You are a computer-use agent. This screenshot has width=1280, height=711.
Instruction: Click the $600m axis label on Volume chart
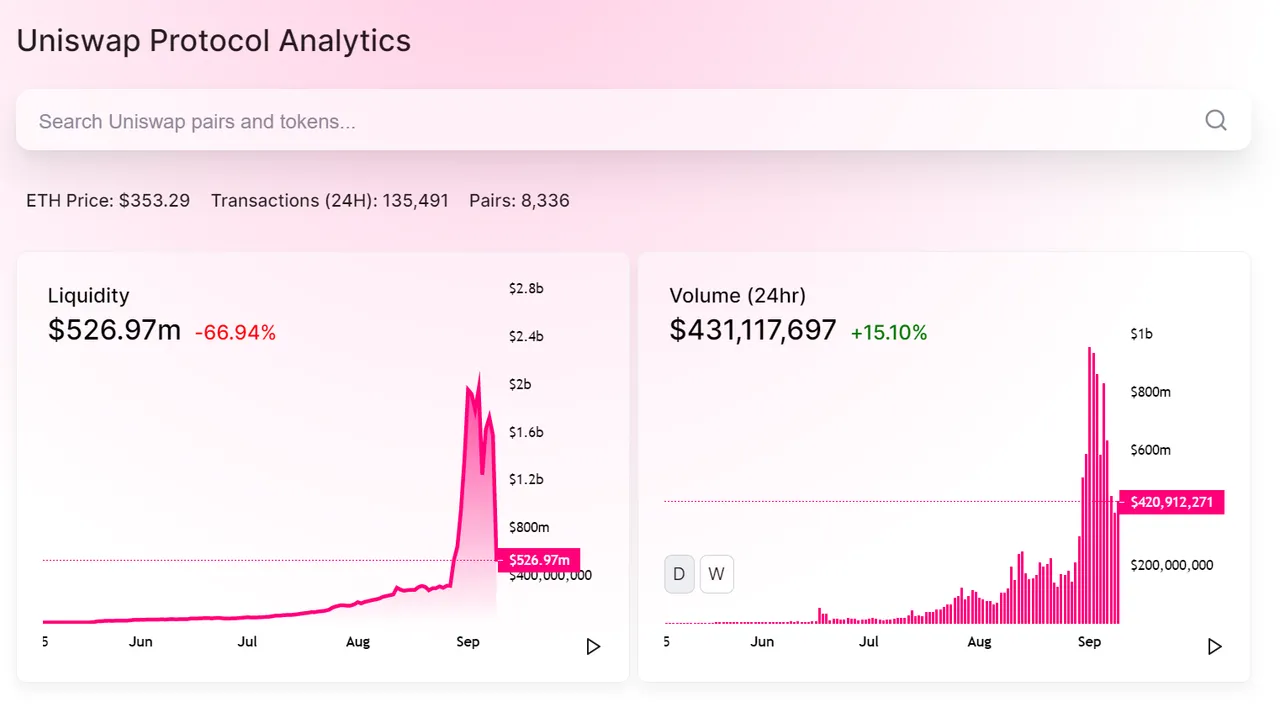coord(1150,450)
